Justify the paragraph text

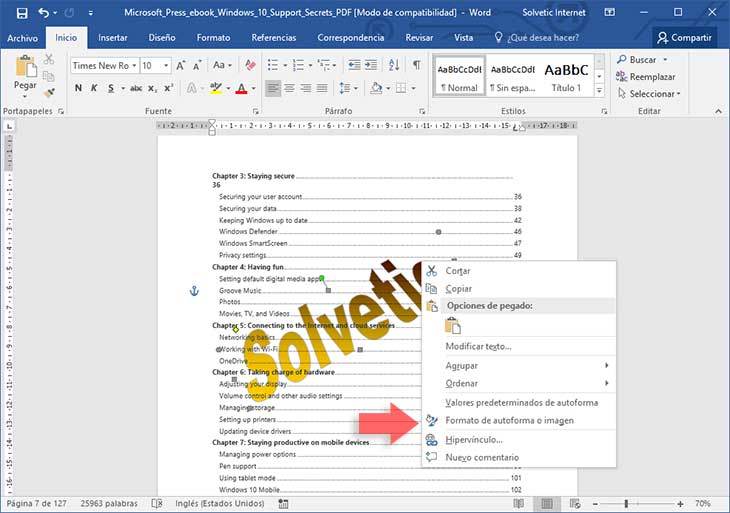322,88
